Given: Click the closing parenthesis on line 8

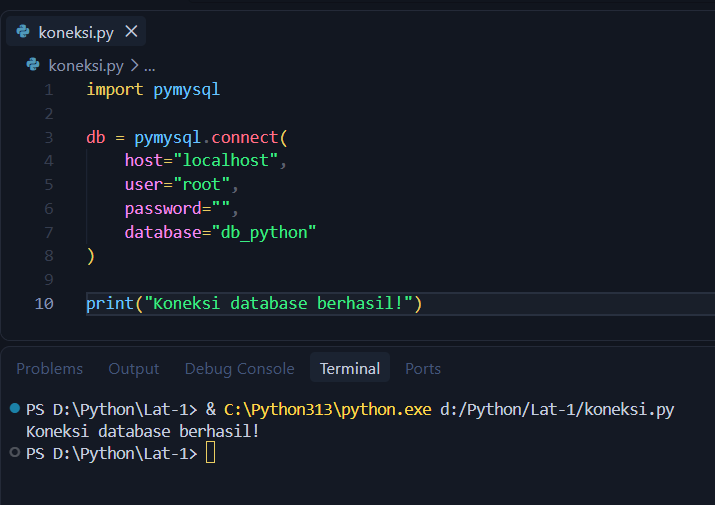Looking at the screenshot, I should point(91,256).
